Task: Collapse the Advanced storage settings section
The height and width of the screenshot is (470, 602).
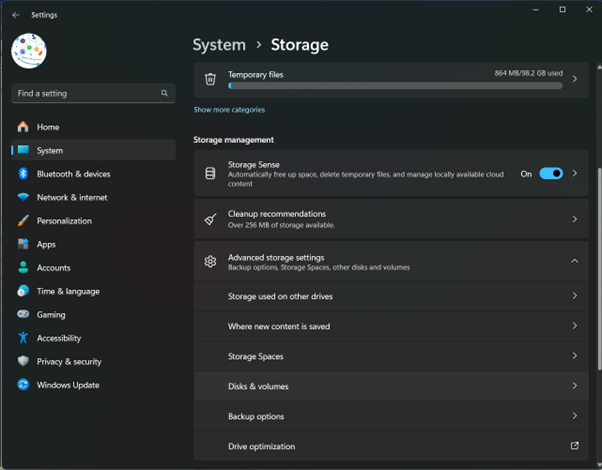Action: coord(574,261)
